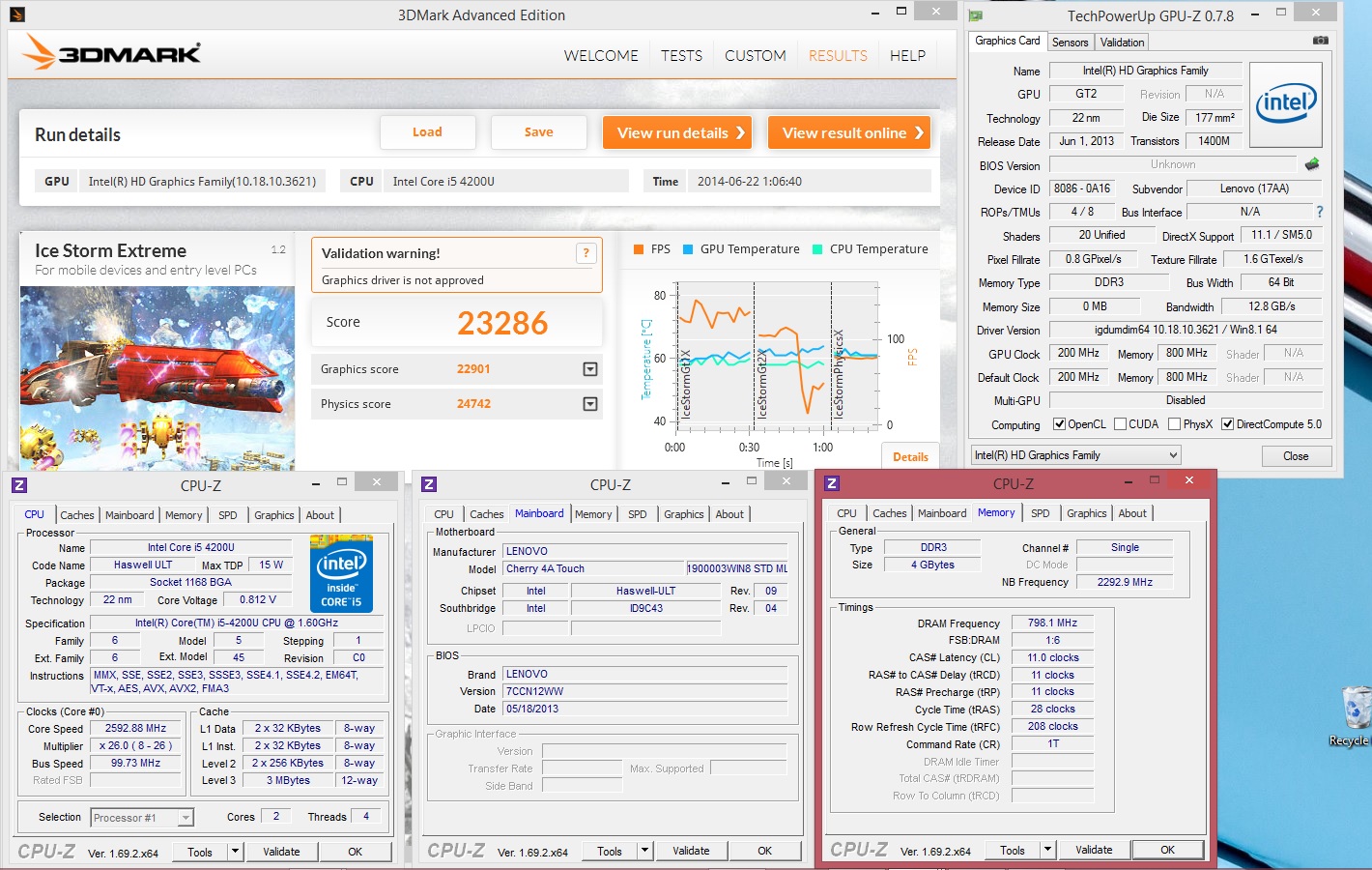Open Tools dropdown arrow in left CPU-Z
Viewport: 1372px width, 870px height.
[235, 852]
